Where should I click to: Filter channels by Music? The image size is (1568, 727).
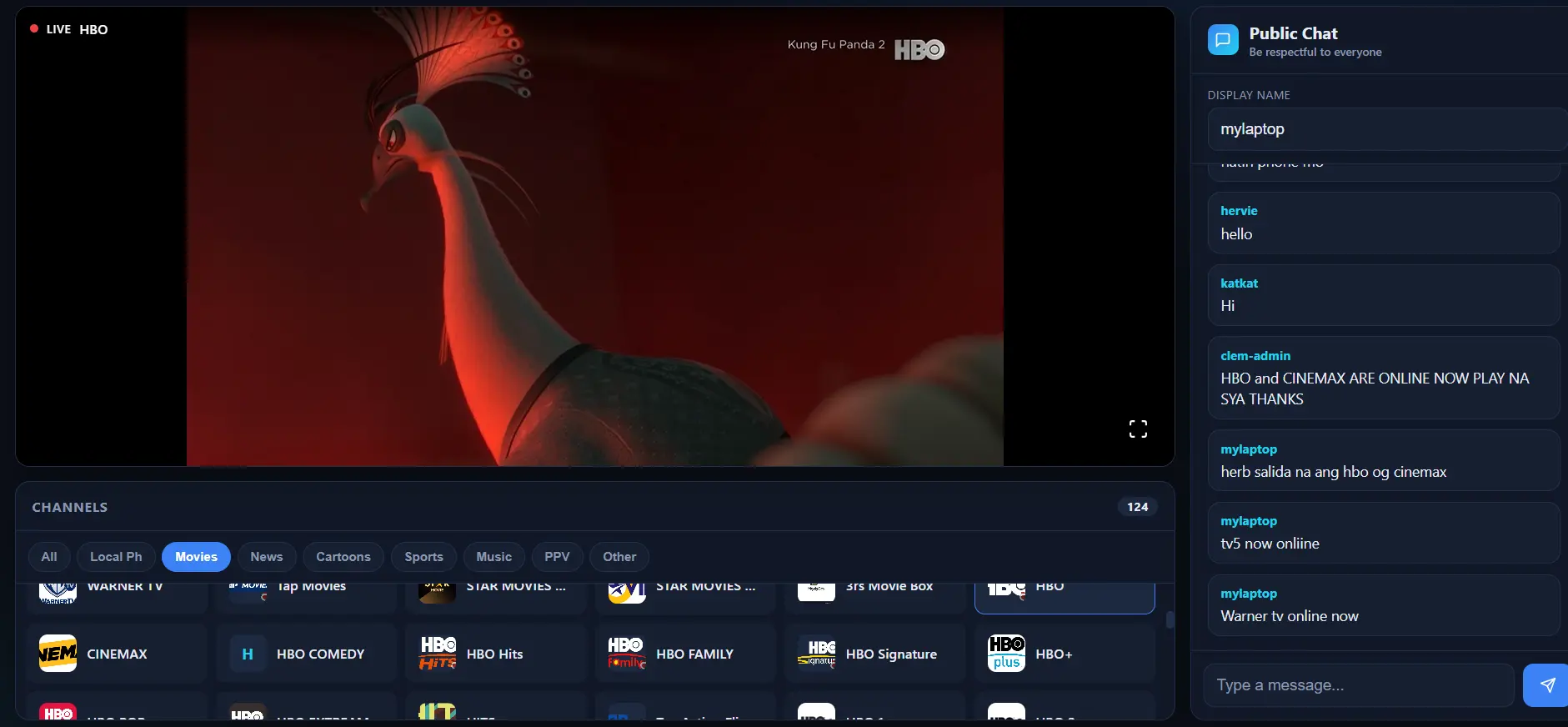(x=493, y=557)
